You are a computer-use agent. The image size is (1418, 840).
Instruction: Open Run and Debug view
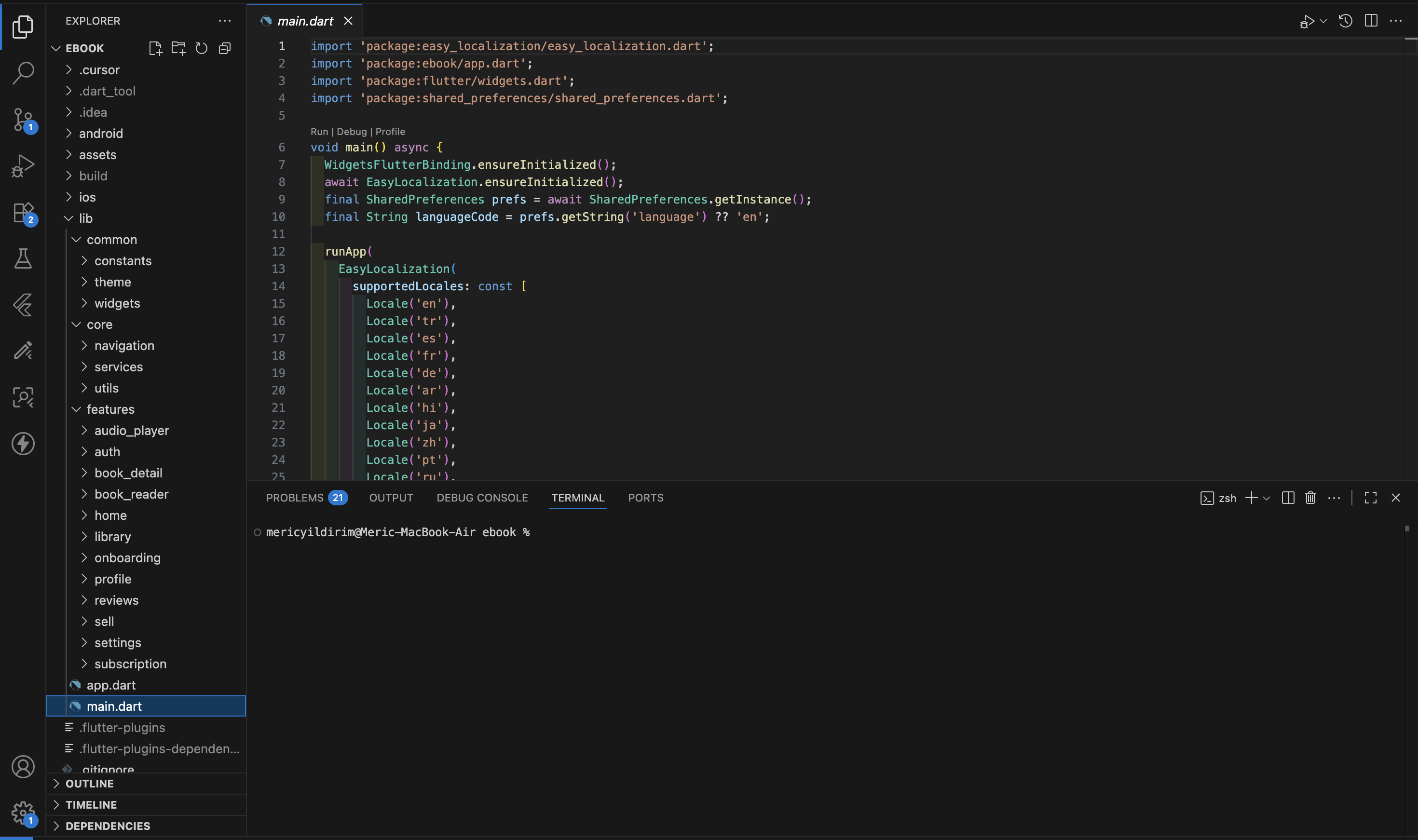point(23,166)
